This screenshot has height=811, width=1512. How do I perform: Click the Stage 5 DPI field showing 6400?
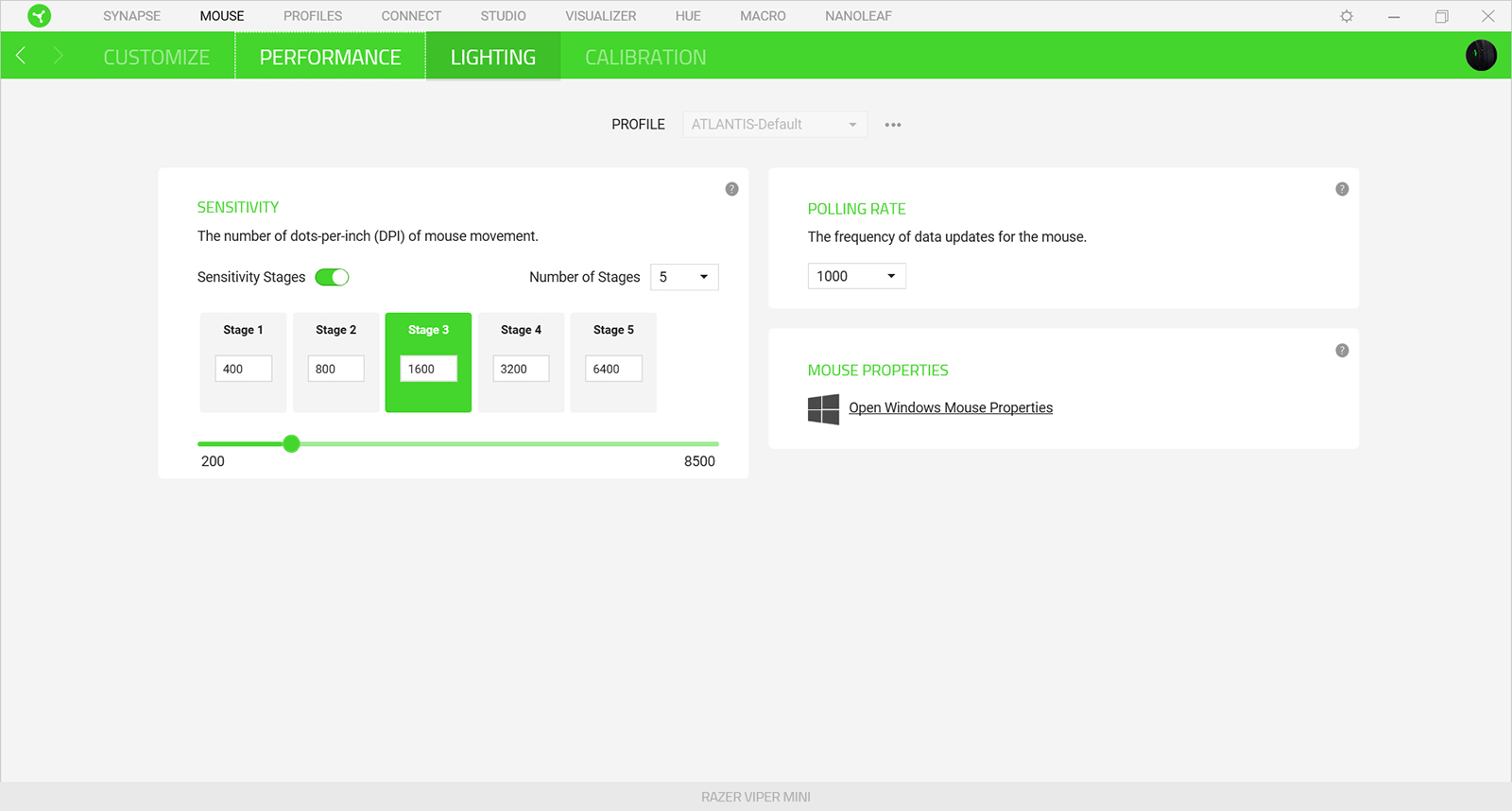click(614, 369)
